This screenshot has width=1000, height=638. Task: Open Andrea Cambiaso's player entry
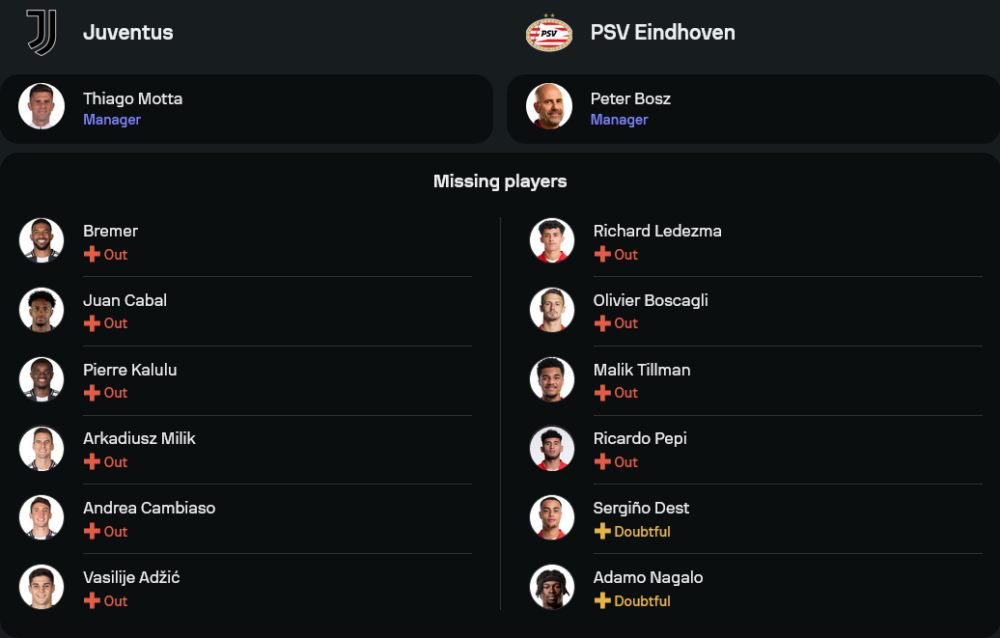pos(149,508)
